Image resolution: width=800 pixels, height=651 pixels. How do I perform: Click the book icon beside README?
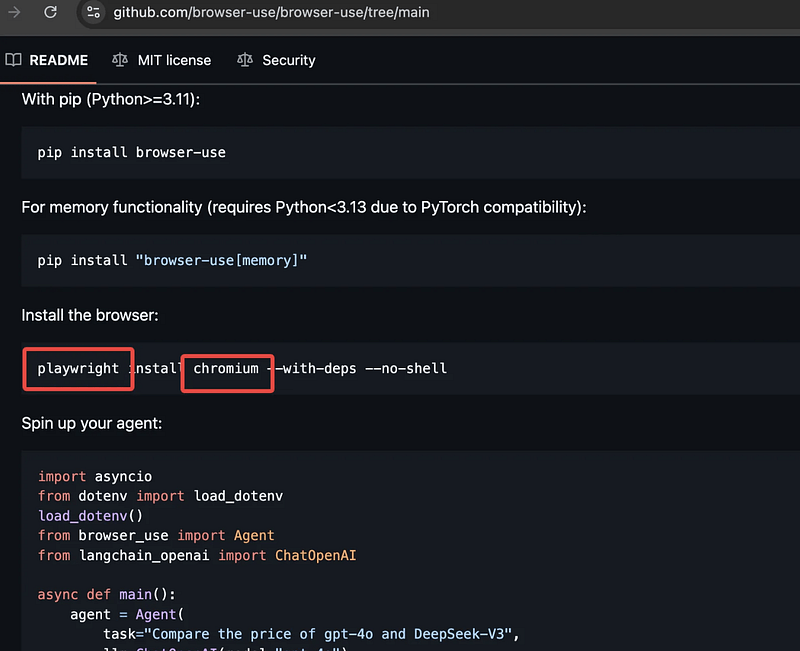[x=13, y=60]
